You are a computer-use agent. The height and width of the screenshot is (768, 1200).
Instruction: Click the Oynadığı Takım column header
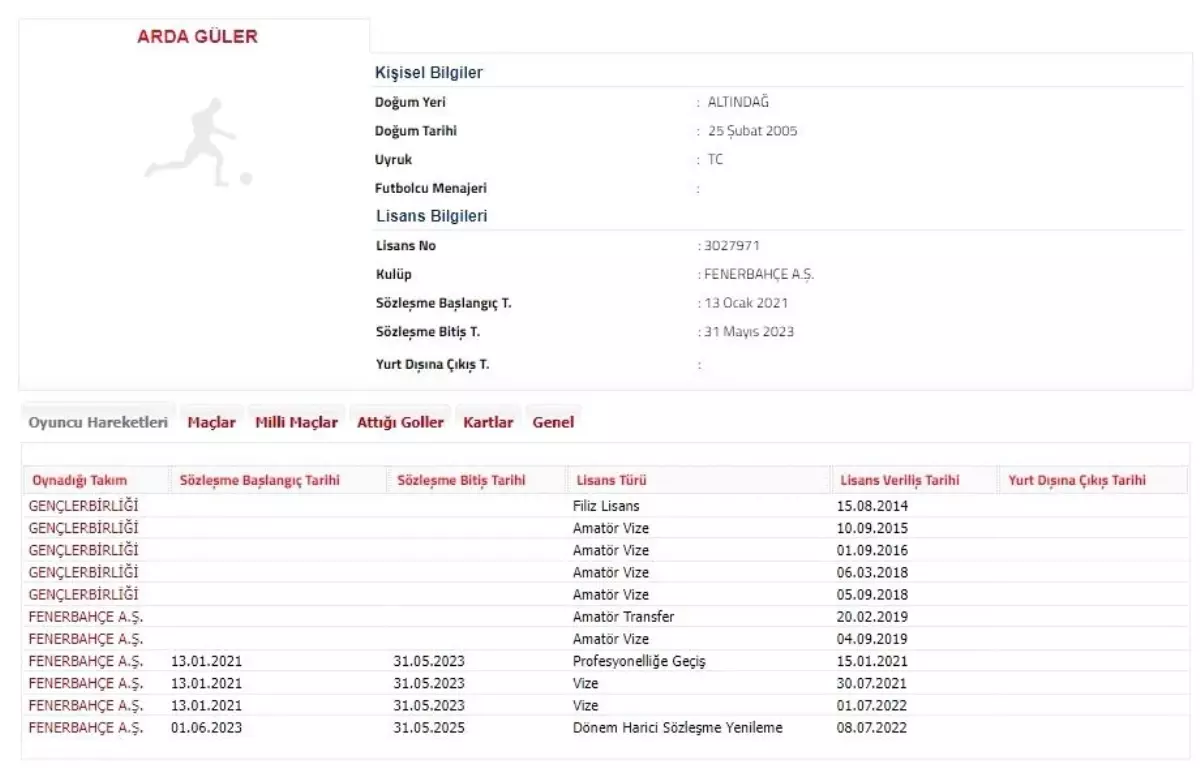point(80,480)
